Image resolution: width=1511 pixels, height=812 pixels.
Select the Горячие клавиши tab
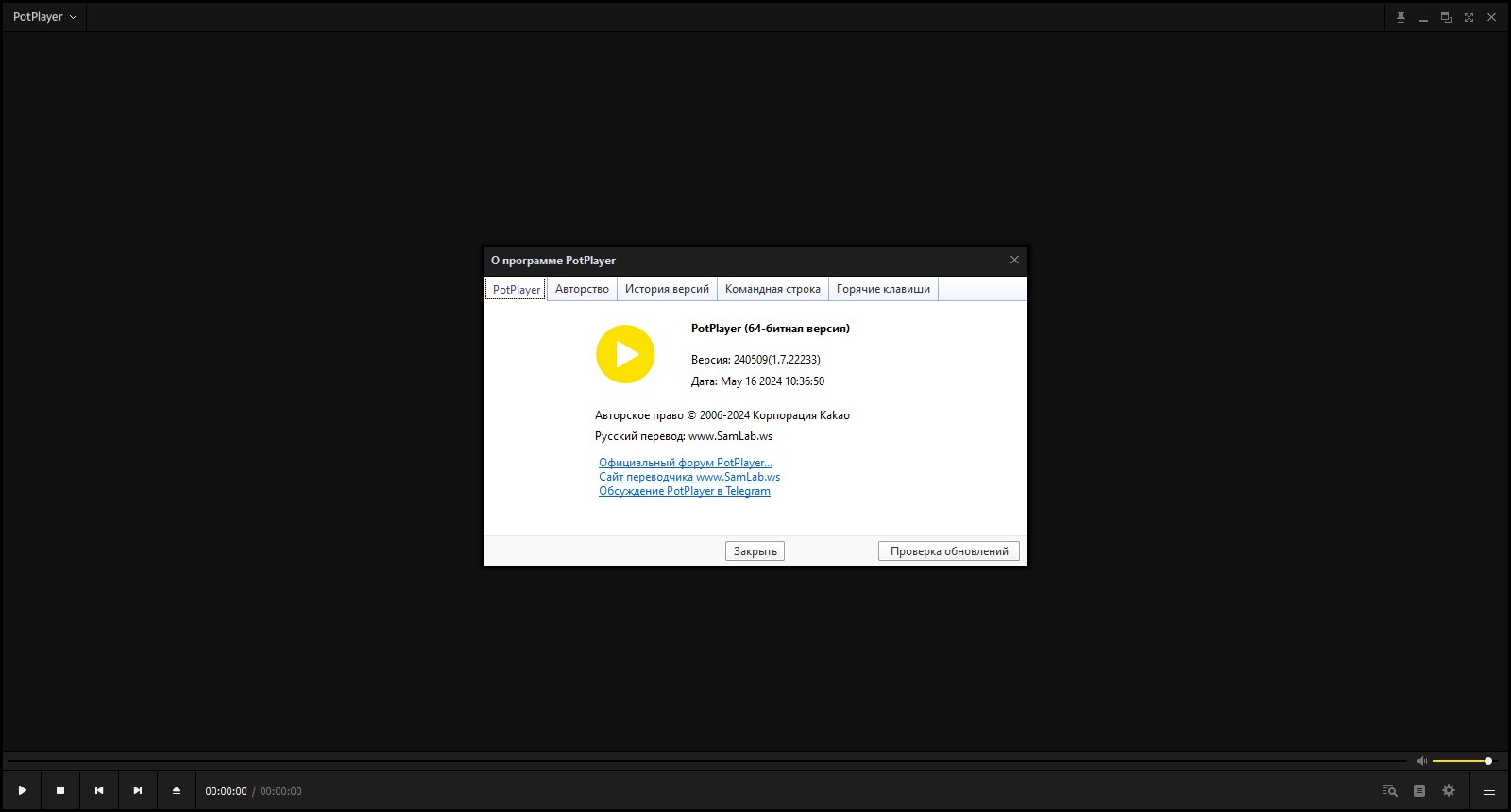click(x=883, y=289)
